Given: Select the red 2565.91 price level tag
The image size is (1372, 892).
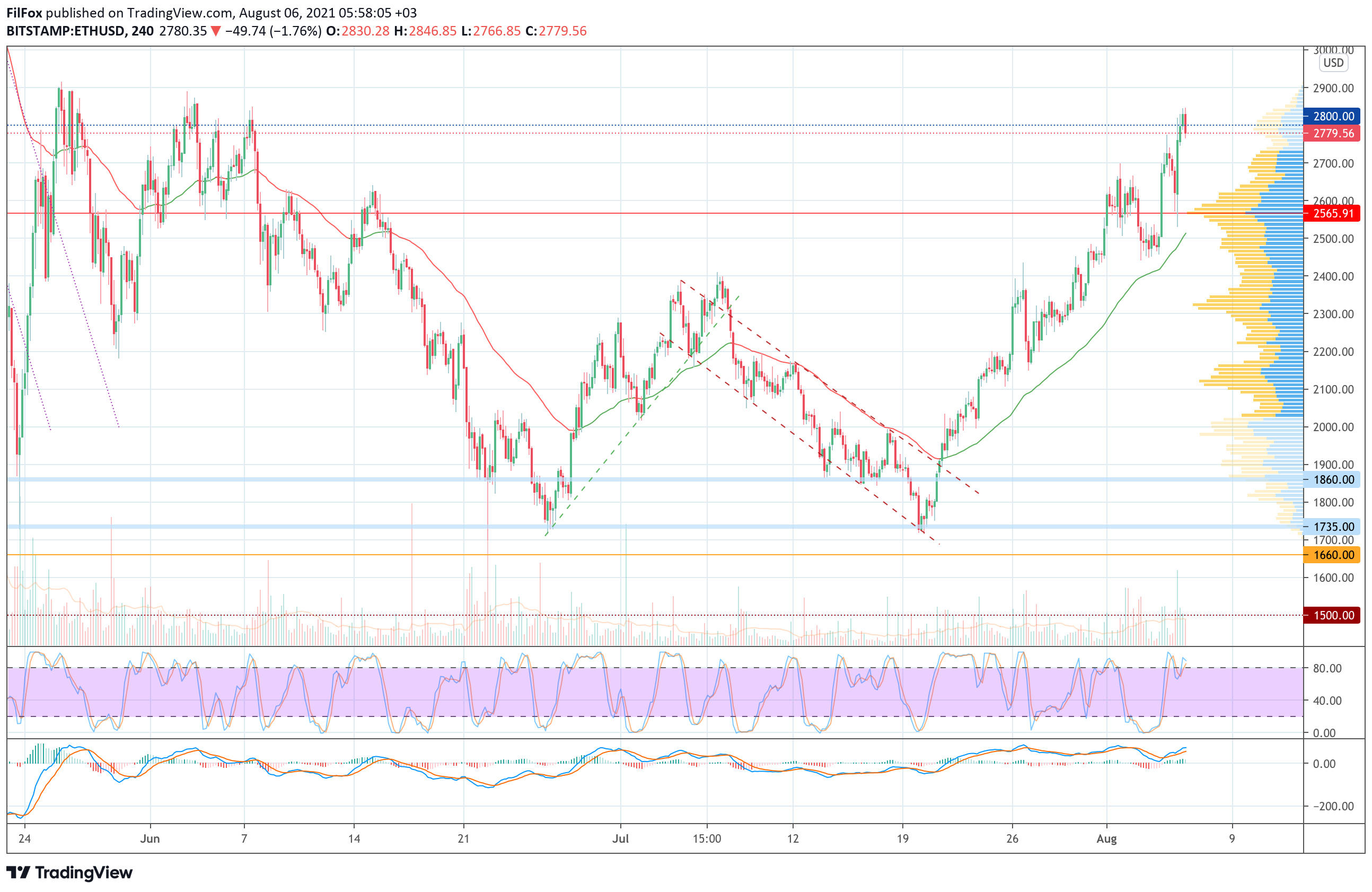Looking at the screenshot, I should point(1332,213).
